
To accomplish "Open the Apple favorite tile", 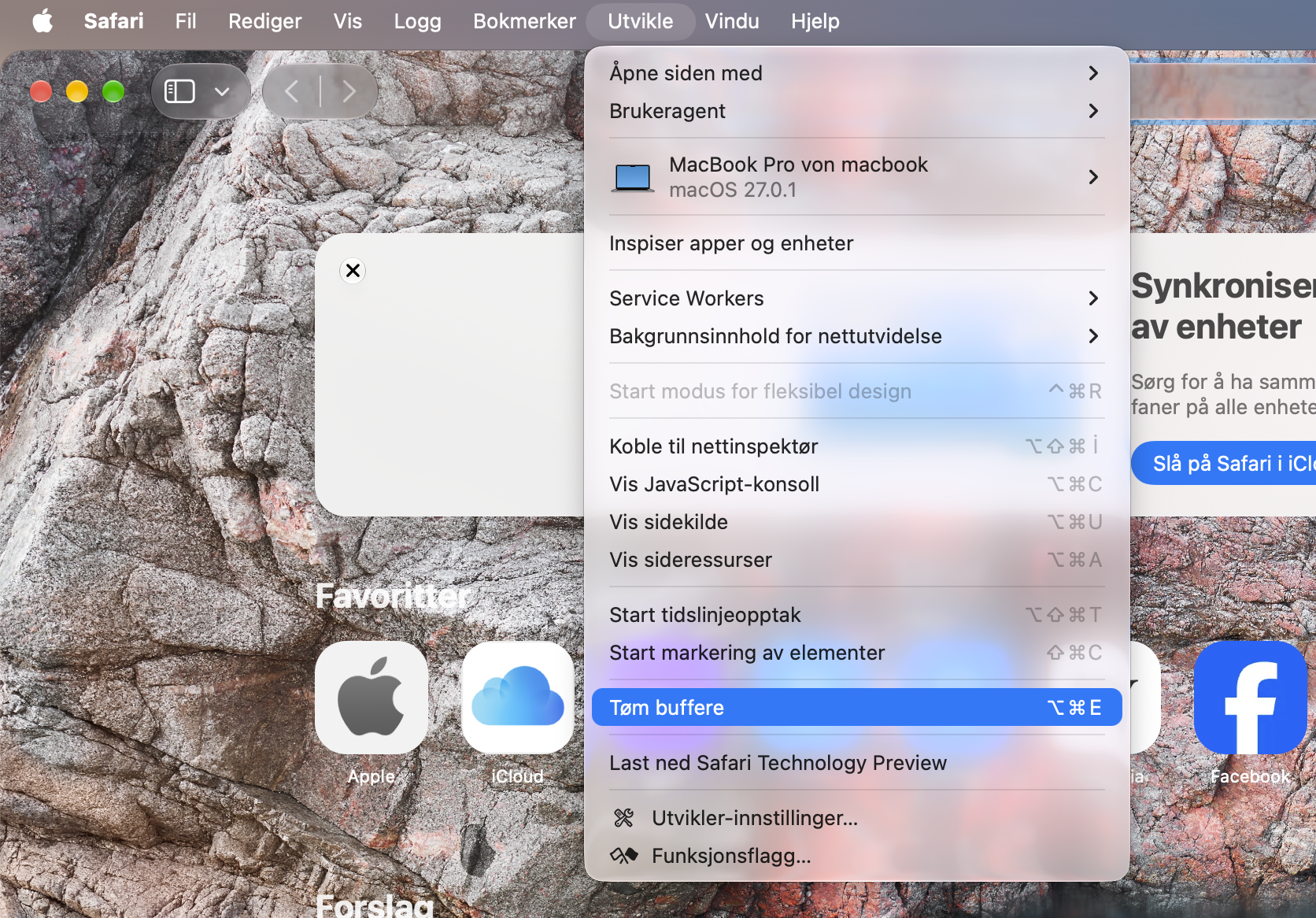I will pos(372,698).
